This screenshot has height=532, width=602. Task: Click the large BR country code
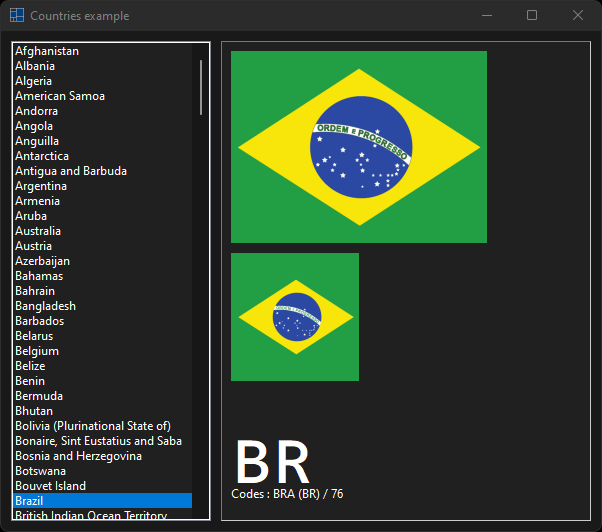(x=272, y=462)
